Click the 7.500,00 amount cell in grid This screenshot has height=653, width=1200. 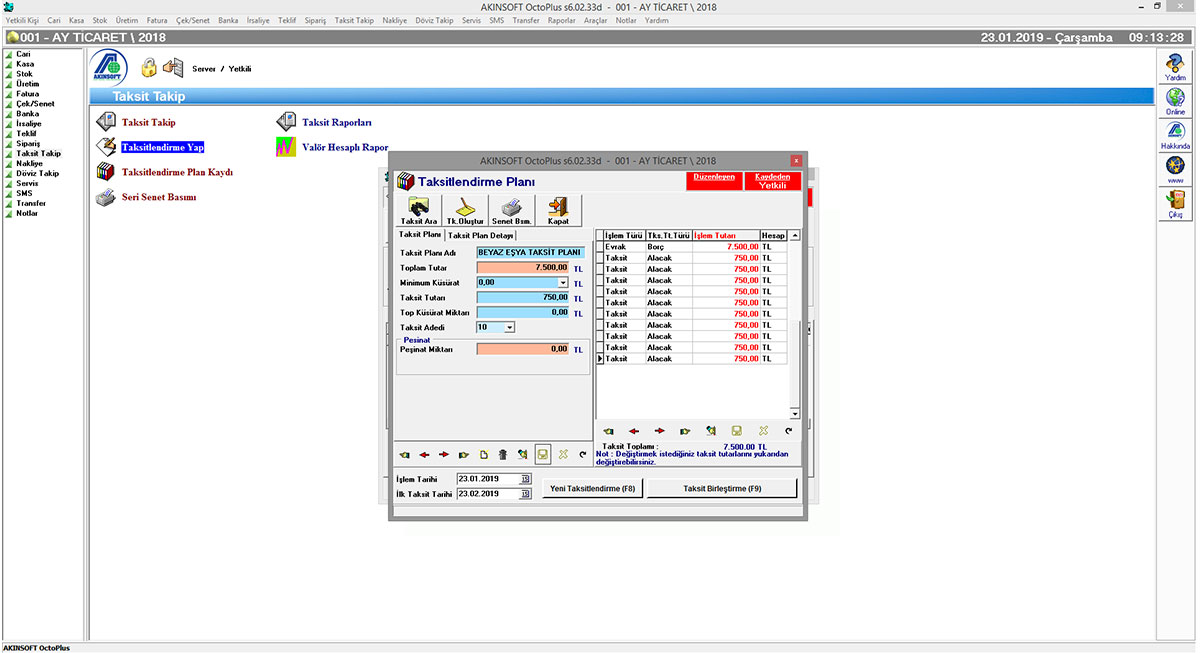pos(726,246)
